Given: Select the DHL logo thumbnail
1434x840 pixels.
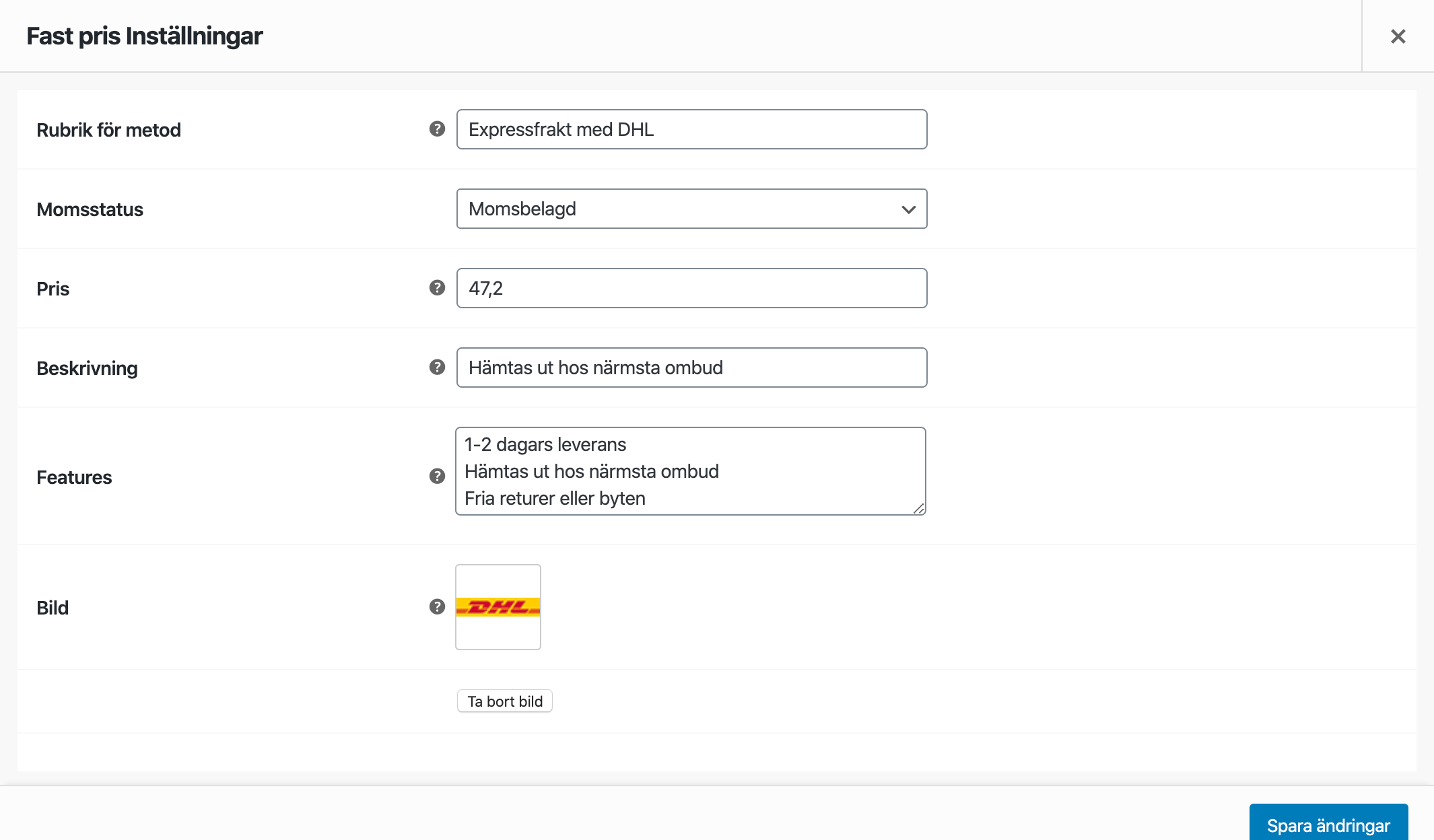Looking at the screenshot, I should point(498,607).
